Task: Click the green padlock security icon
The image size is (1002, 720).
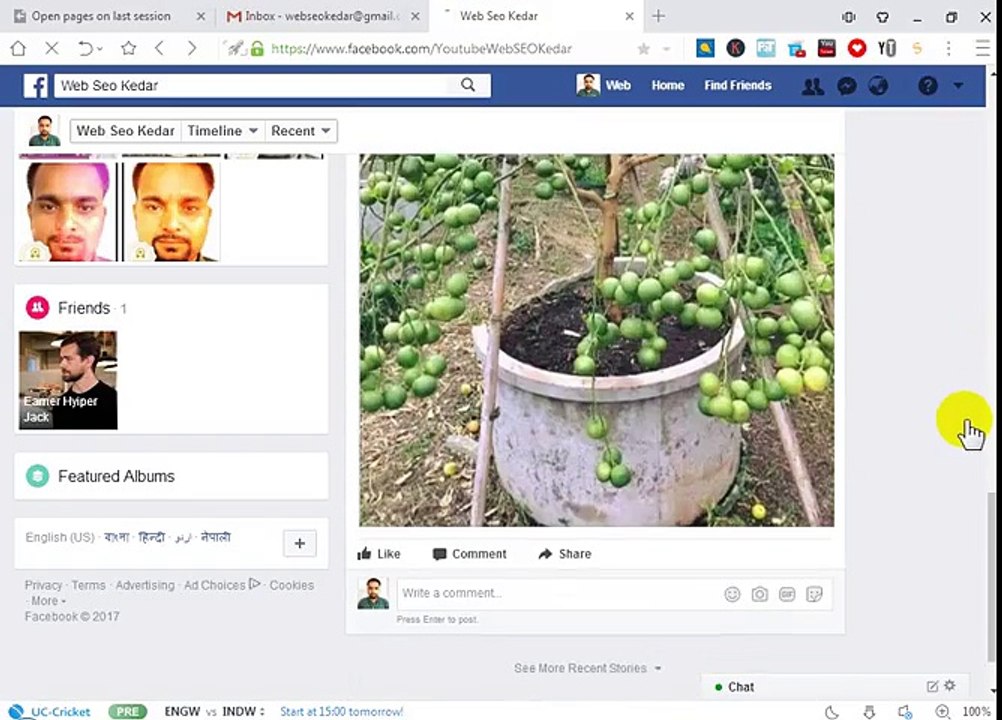Action: [257, 49]
